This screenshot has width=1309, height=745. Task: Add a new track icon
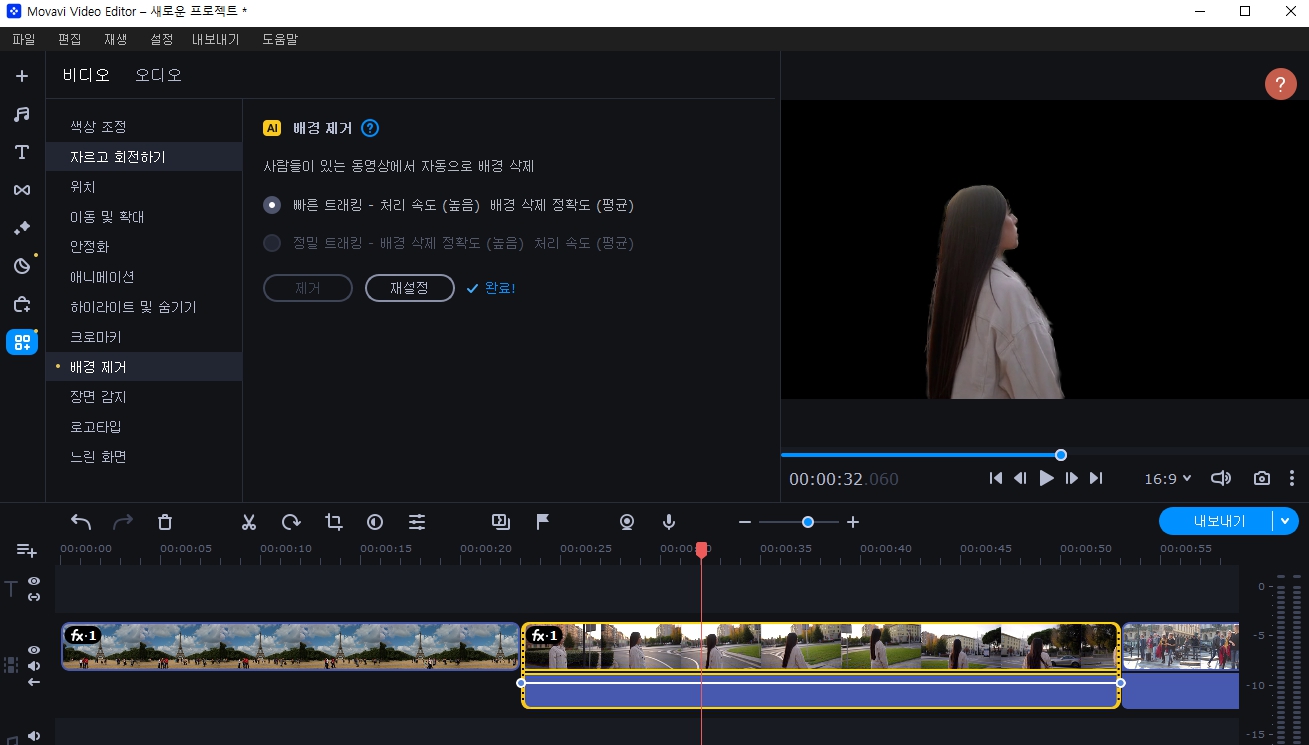(26, 550)
